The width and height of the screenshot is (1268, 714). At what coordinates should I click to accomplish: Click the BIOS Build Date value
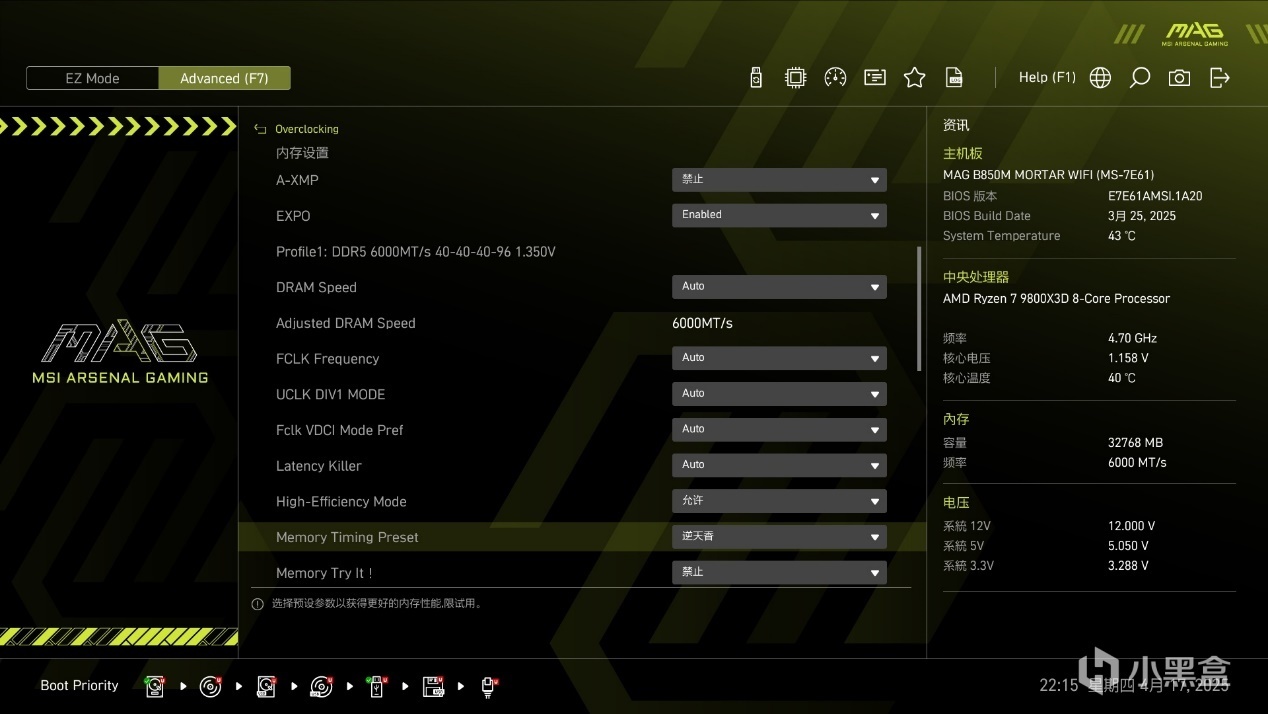point(1142,216)
